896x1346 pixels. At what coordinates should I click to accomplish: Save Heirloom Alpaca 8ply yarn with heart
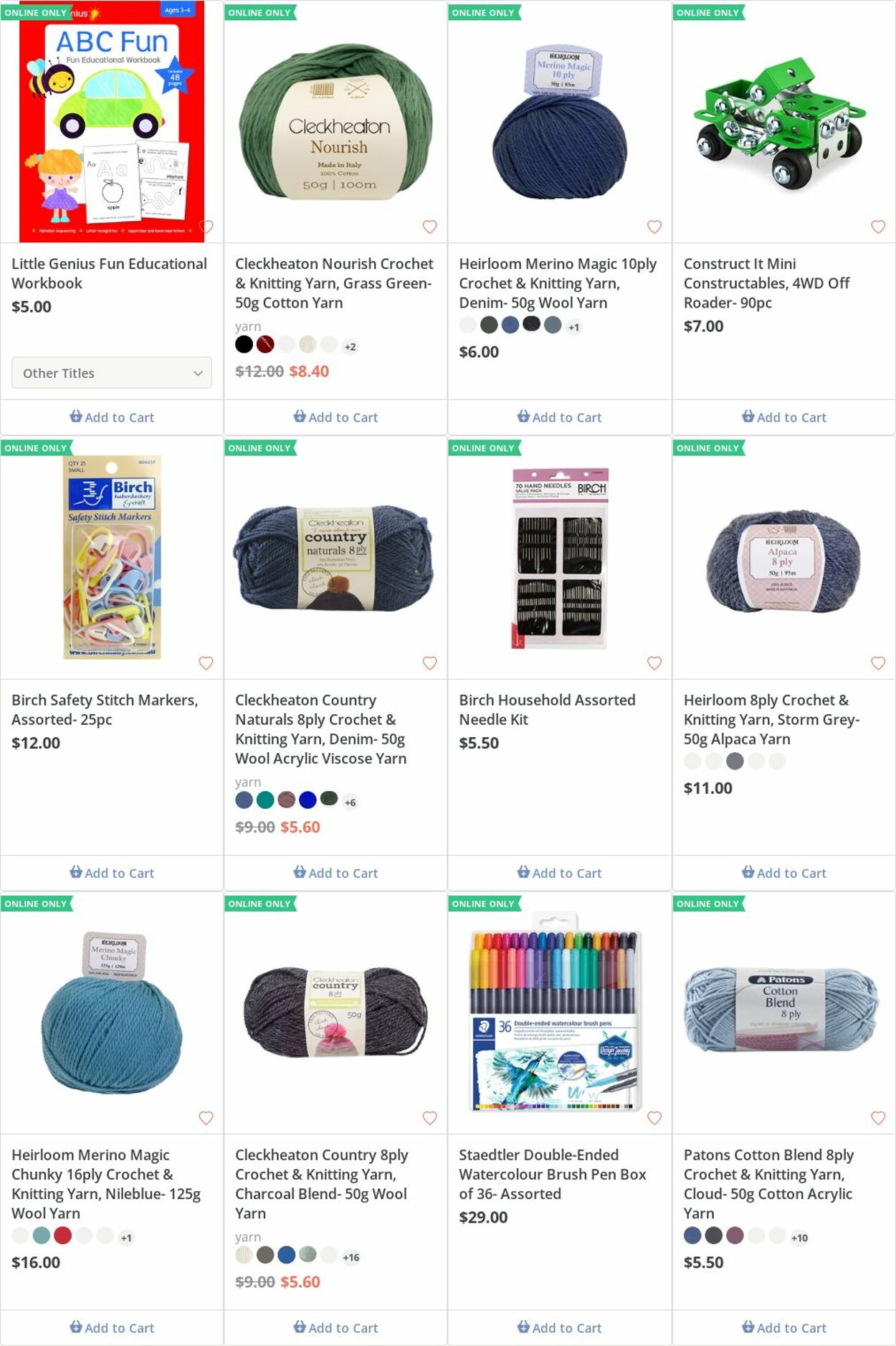click(878, 663)
